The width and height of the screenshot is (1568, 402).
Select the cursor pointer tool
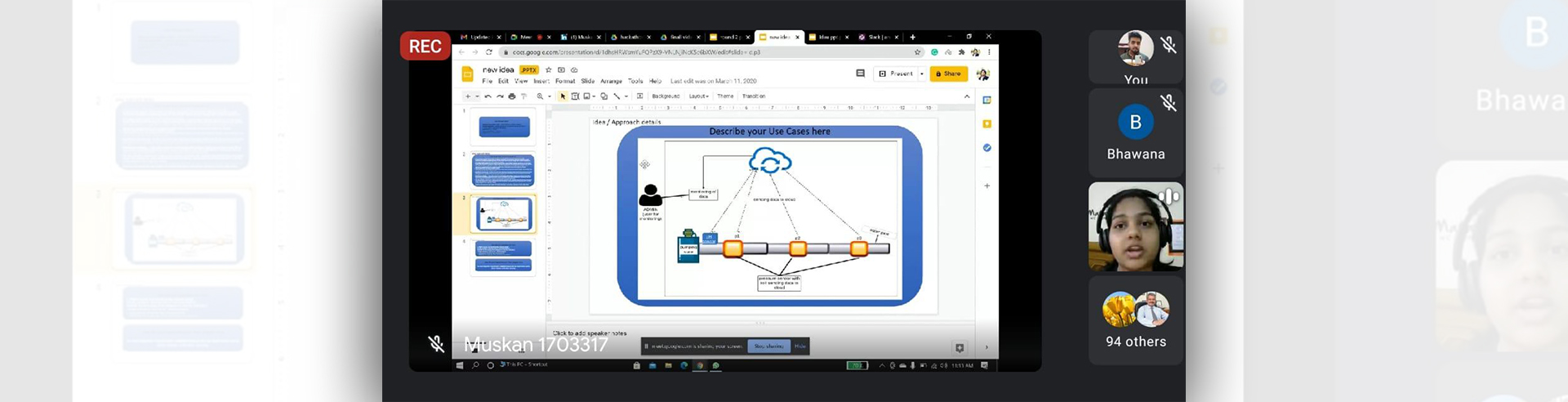click(563, 96)
